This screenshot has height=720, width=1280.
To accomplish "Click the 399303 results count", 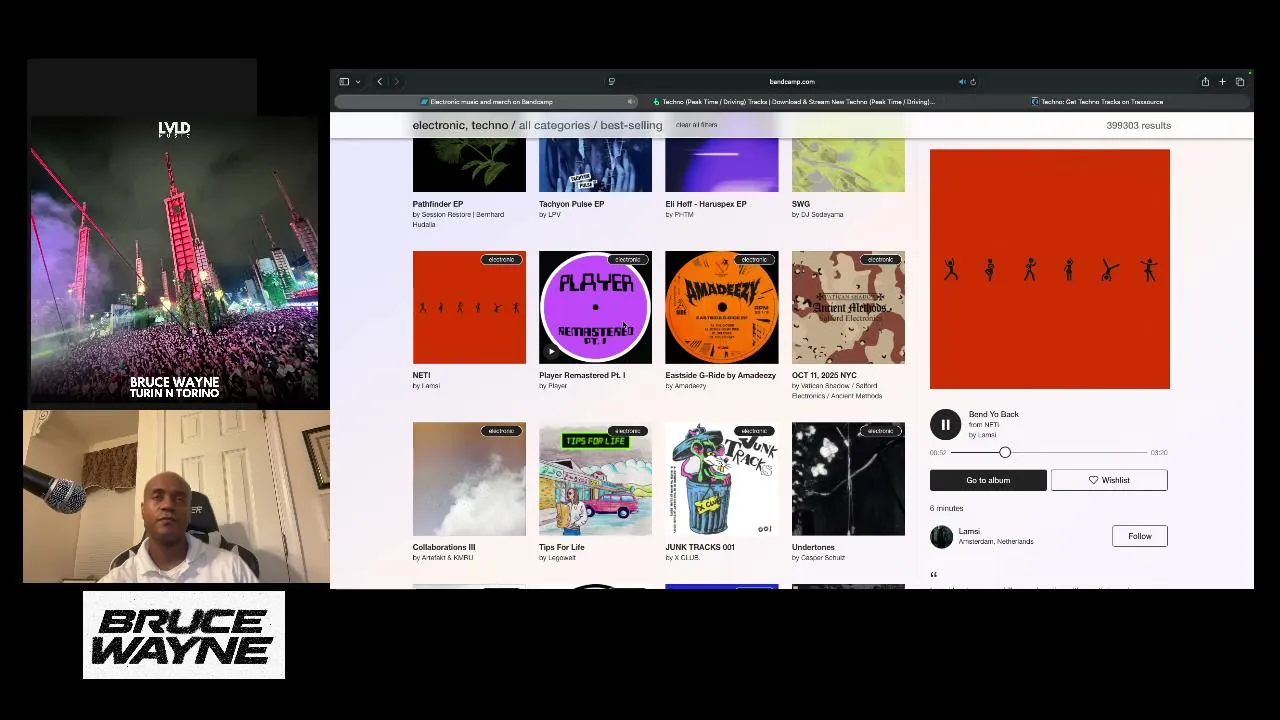I will [x=1138, y=126].
